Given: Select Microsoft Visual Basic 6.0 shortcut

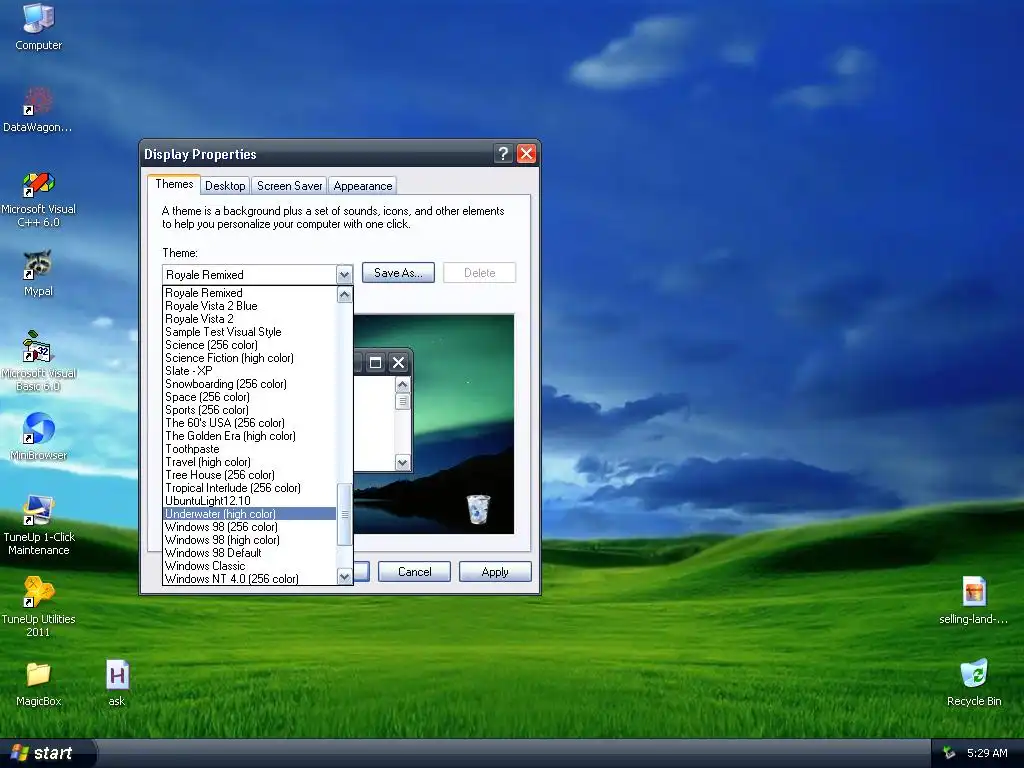Looking at the screenshot, I should (x=39, y=362).
